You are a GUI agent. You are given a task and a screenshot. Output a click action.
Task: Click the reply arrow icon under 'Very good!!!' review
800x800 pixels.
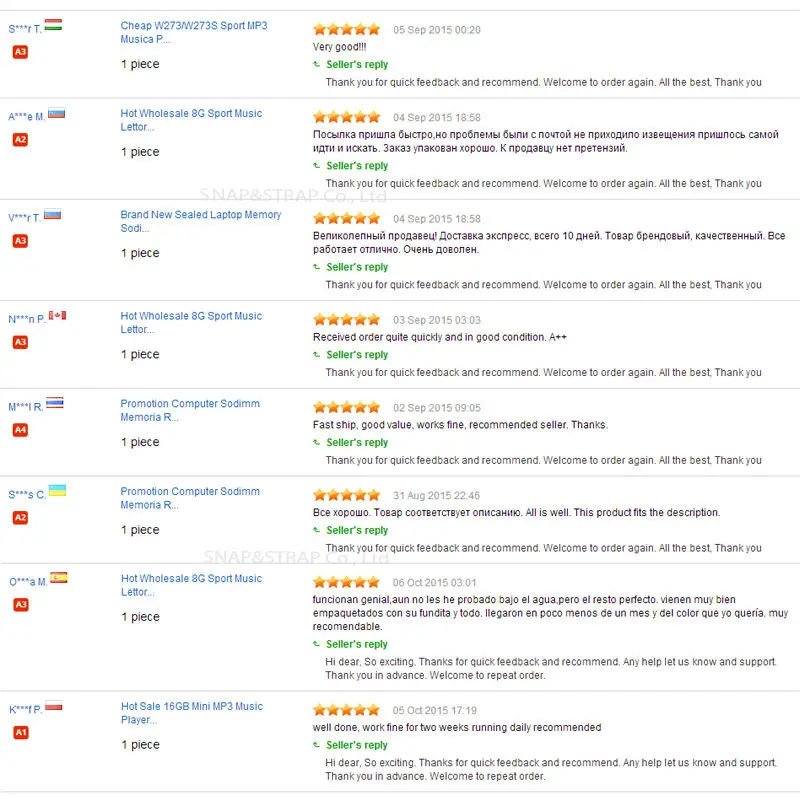317,65
